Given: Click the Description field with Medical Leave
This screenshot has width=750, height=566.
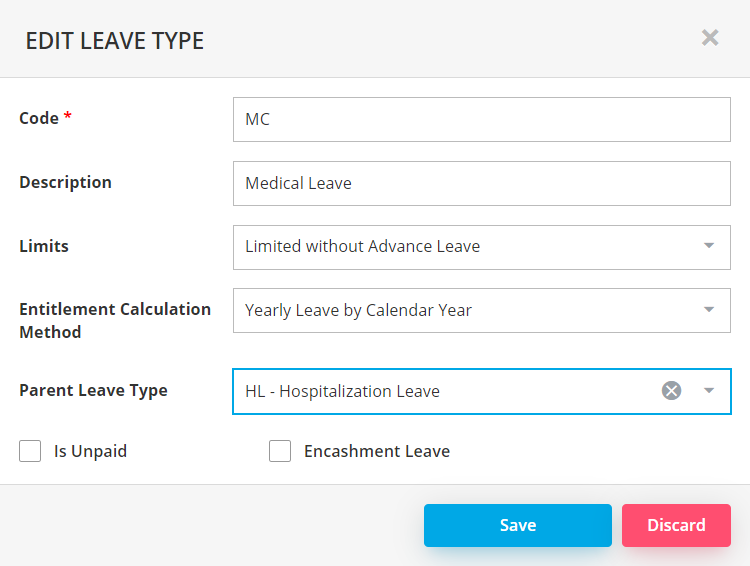Looking at the screenshot, I should point(481,183).
